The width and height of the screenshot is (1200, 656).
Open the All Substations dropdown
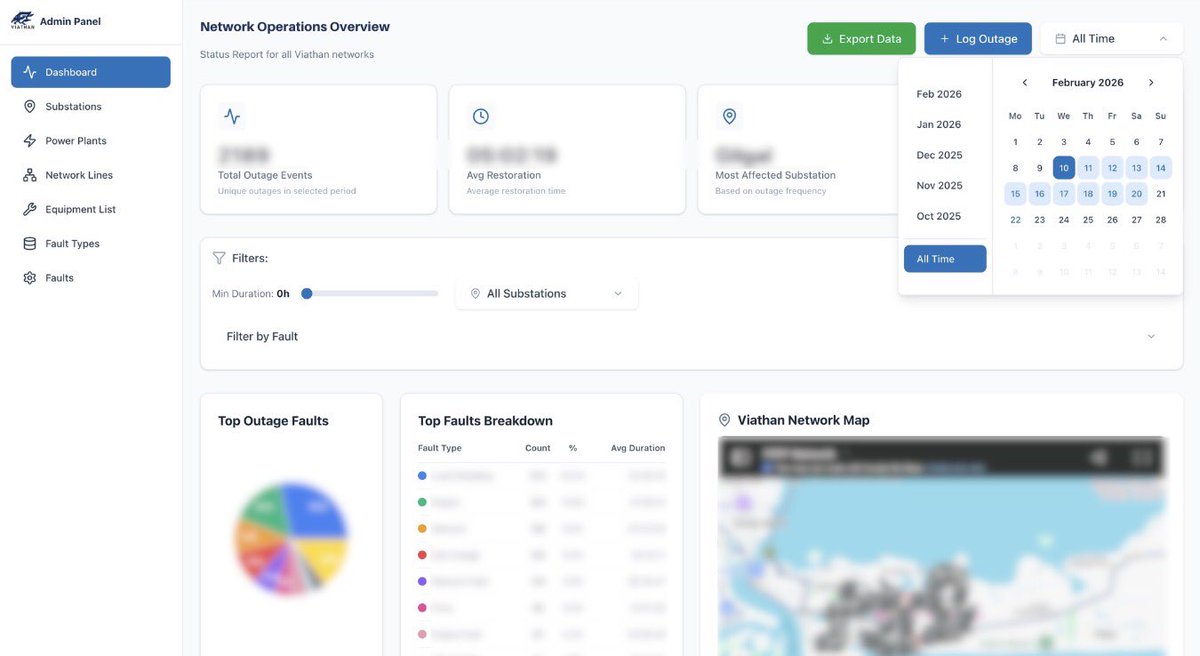[x=547, y=293]
